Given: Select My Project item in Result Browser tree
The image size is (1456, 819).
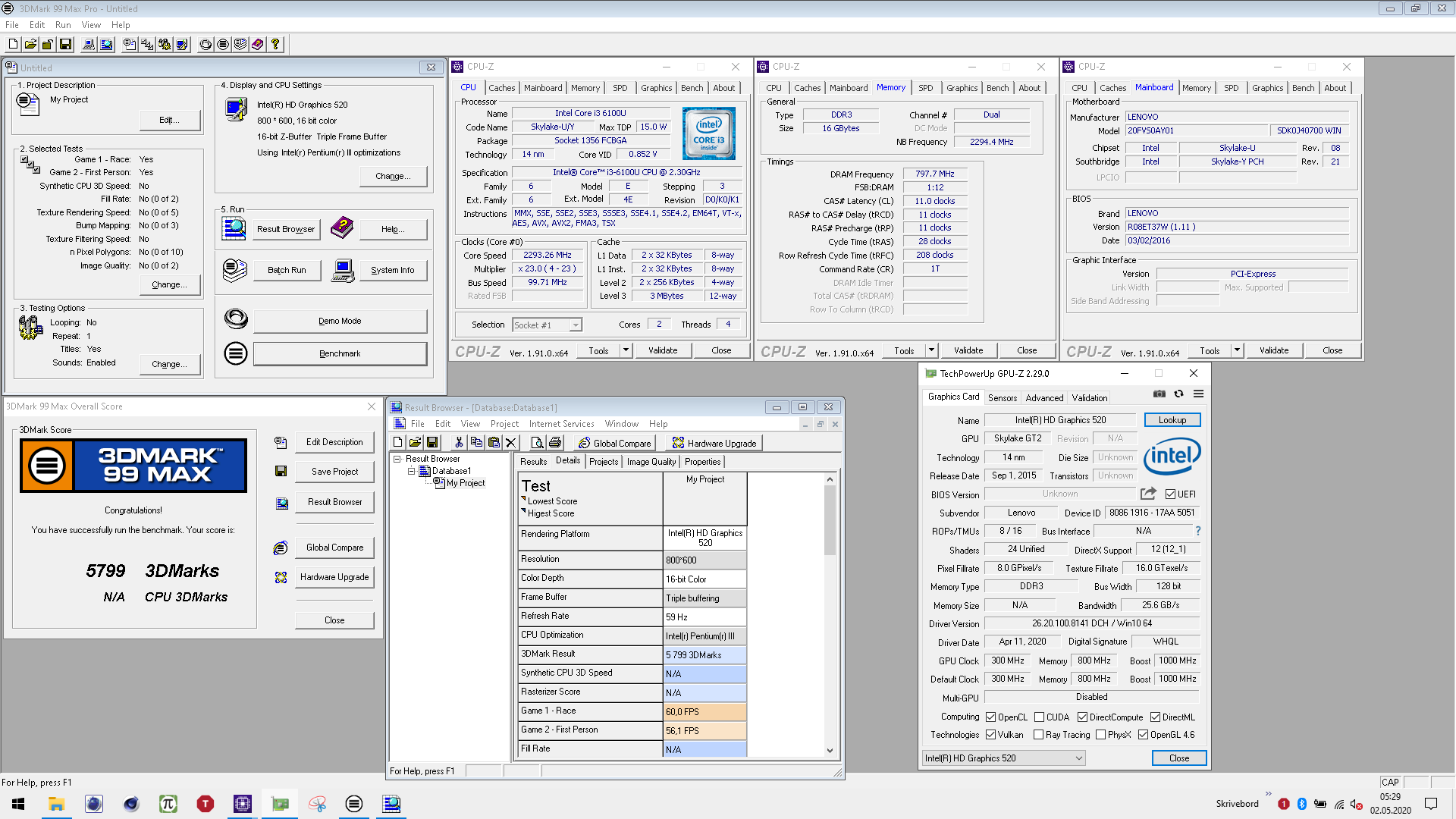Looking at the screenshot, I should (x=465, y=483).
